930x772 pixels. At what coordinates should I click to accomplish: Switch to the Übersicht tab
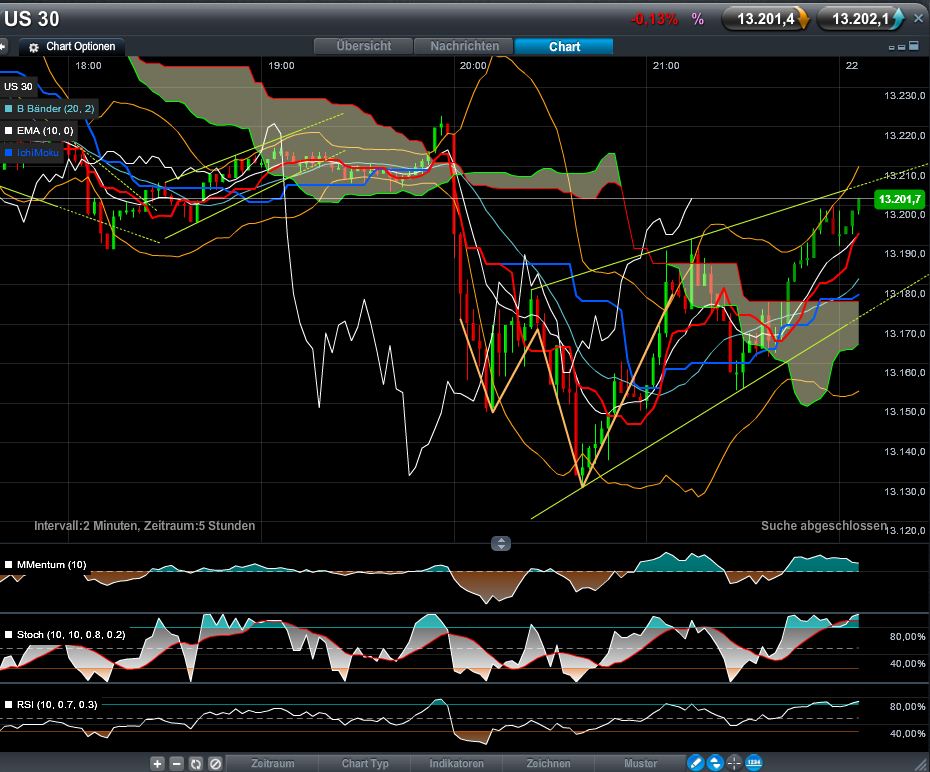tap(364, 46)
